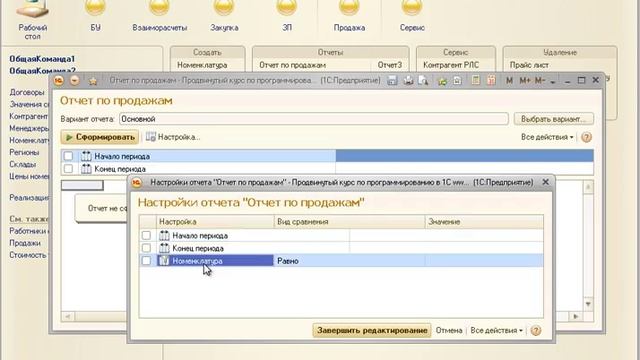Click the 1C main menu icon in report window
The image size is (640, 360).
59,80
